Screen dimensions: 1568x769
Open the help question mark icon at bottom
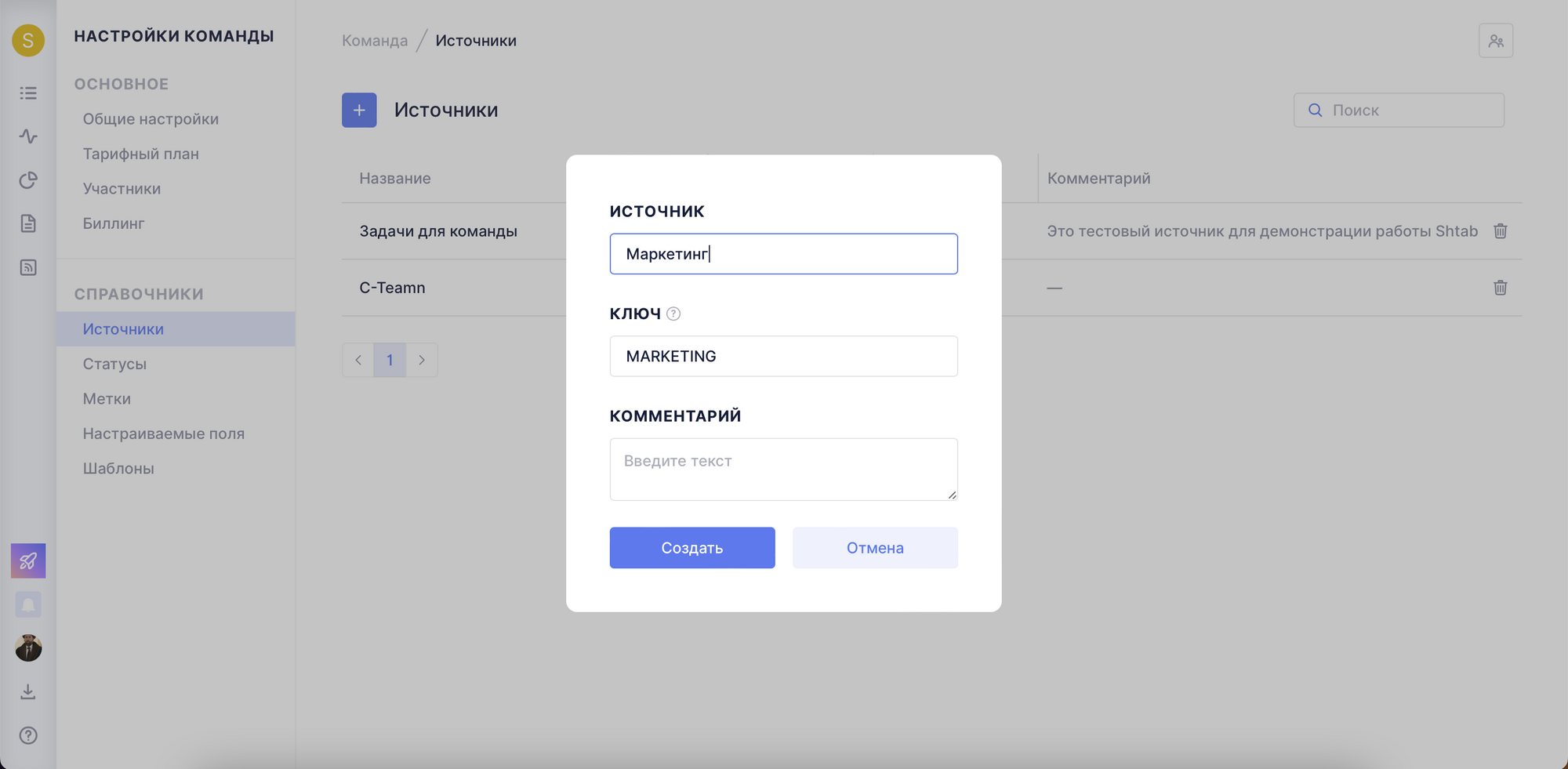coord(28,735)
